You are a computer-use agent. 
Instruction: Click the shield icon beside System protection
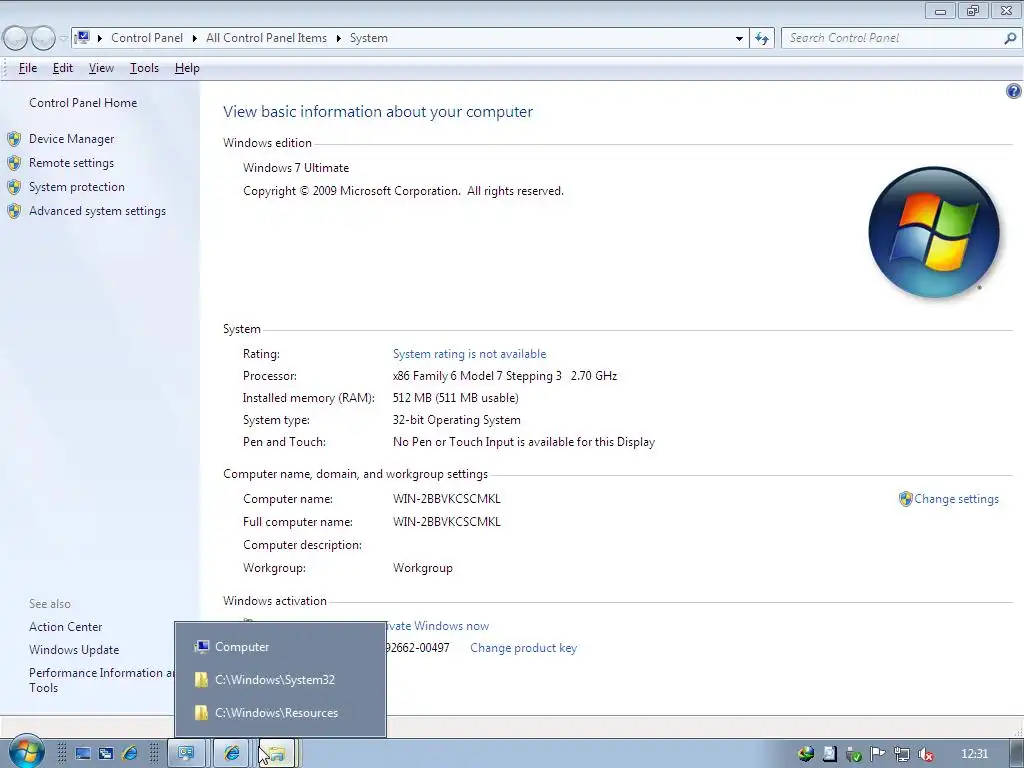(14, 187)
